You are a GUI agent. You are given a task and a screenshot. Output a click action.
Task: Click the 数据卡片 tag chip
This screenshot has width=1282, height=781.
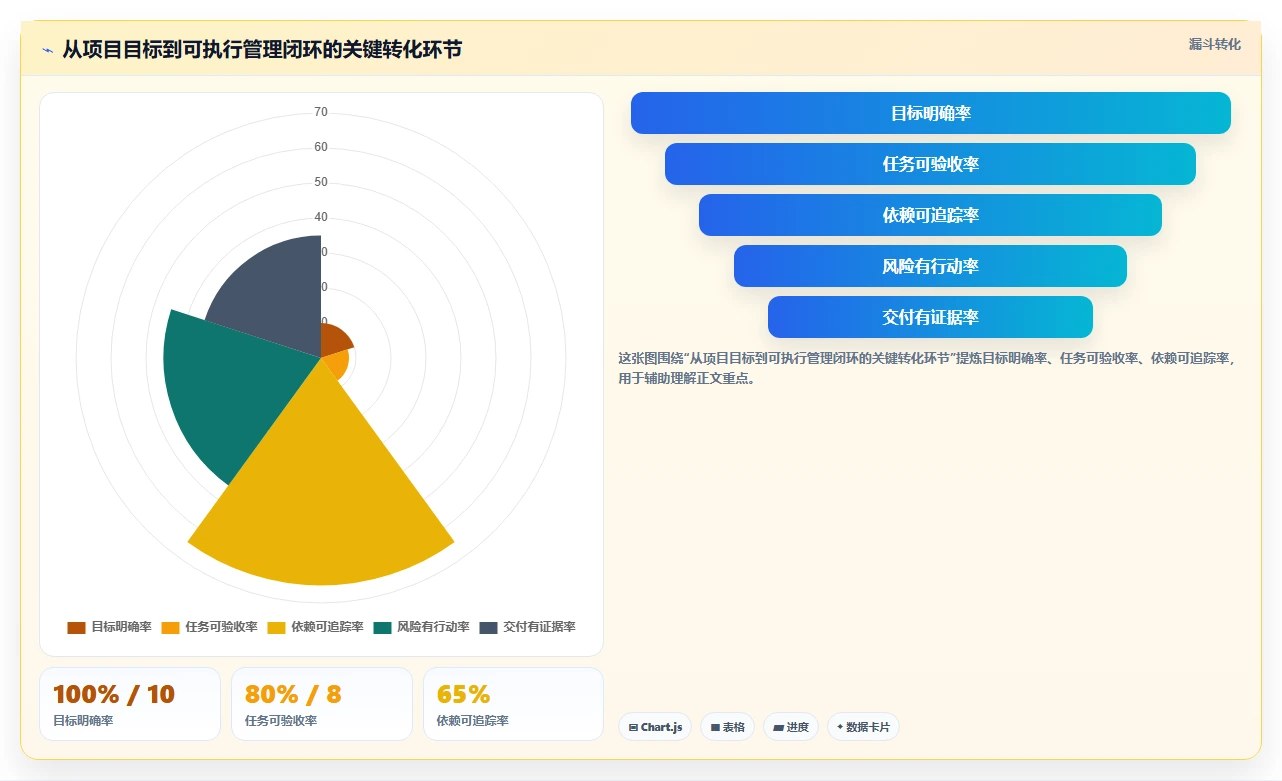click(863, 727)
